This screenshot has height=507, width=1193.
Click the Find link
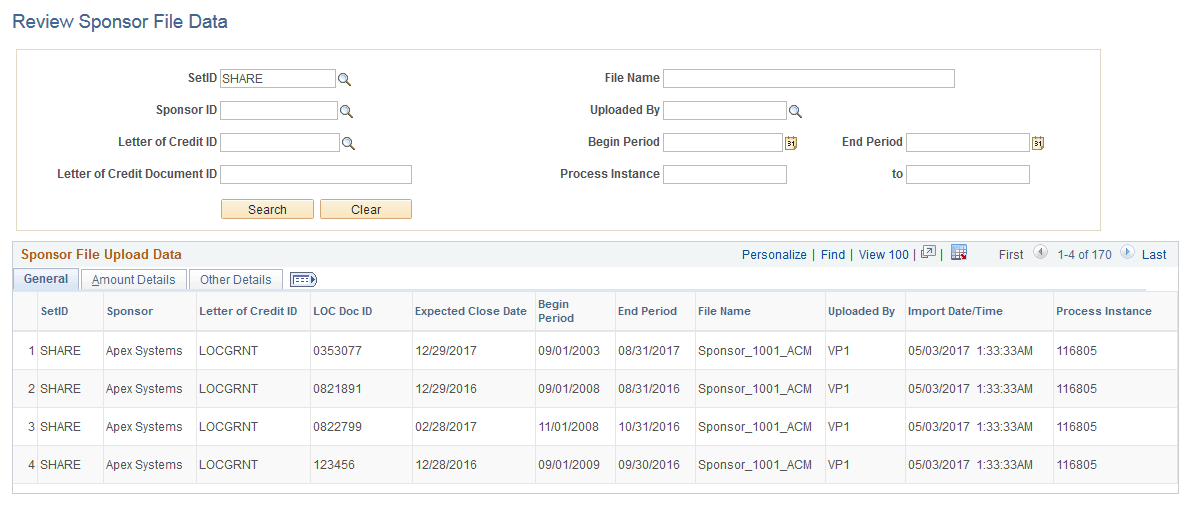click(832, 255)
